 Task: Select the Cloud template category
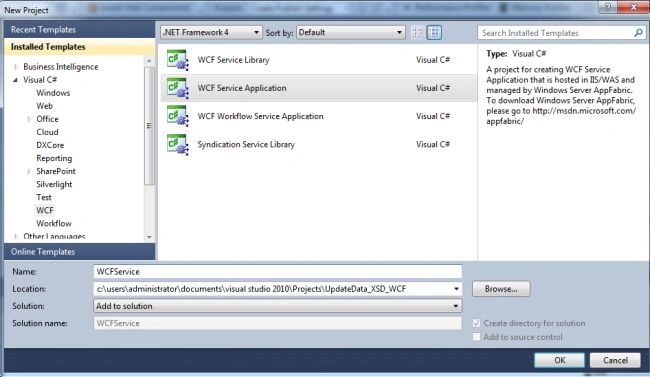click(x=47, y=132)
